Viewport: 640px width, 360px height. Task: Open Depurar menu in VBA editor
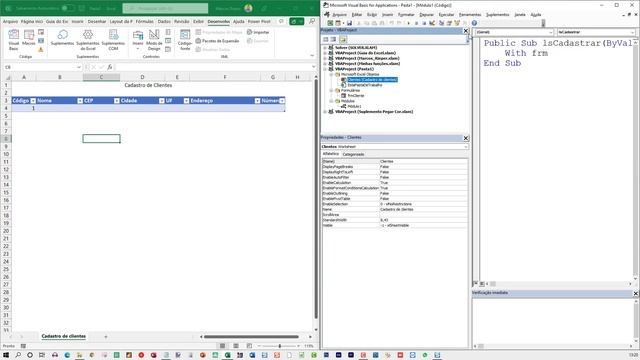pyautogui.click(x=427, y=15)
